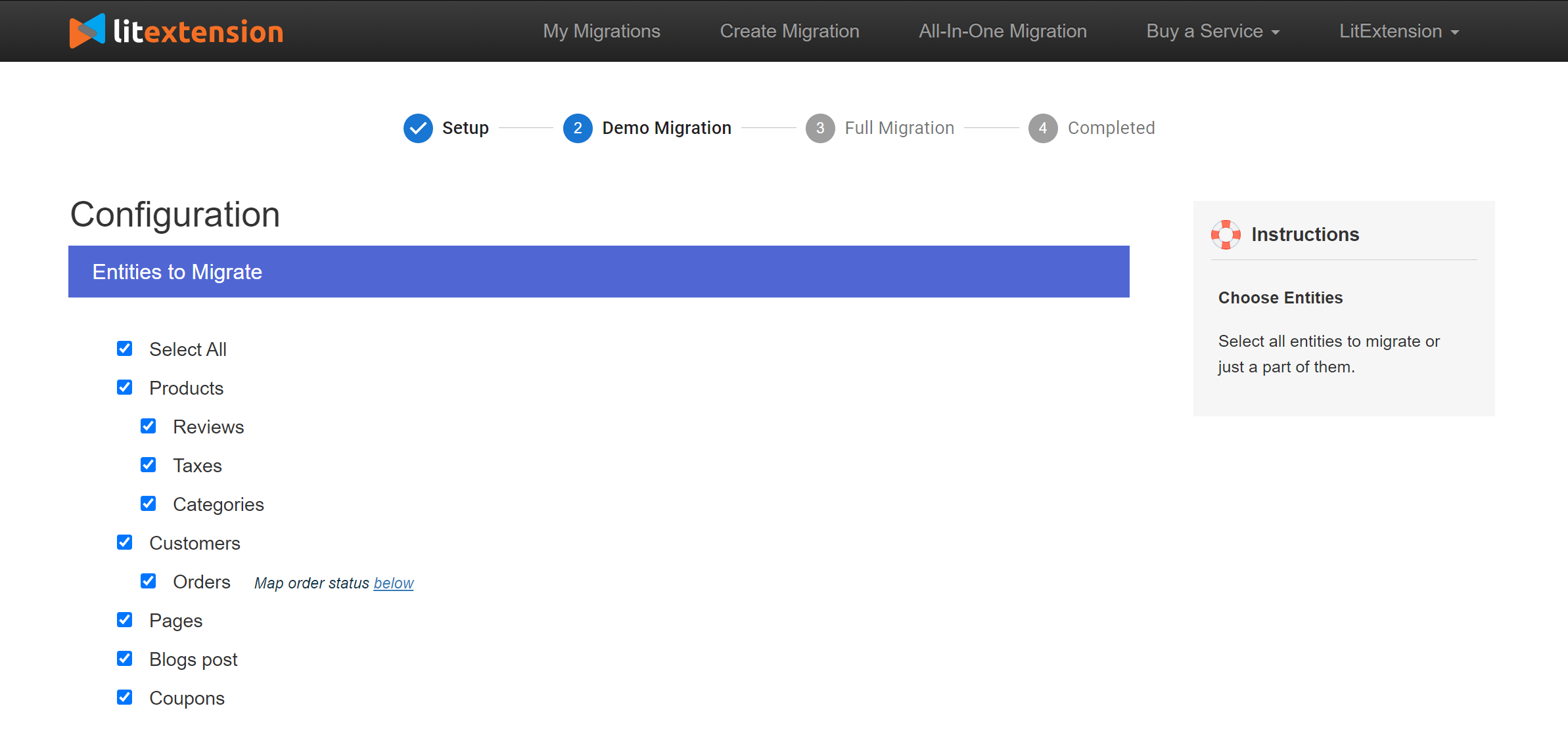Click the All-In-One Migration tab
The width and height of the screenshot is (1568, 750).
point(1002,31)
